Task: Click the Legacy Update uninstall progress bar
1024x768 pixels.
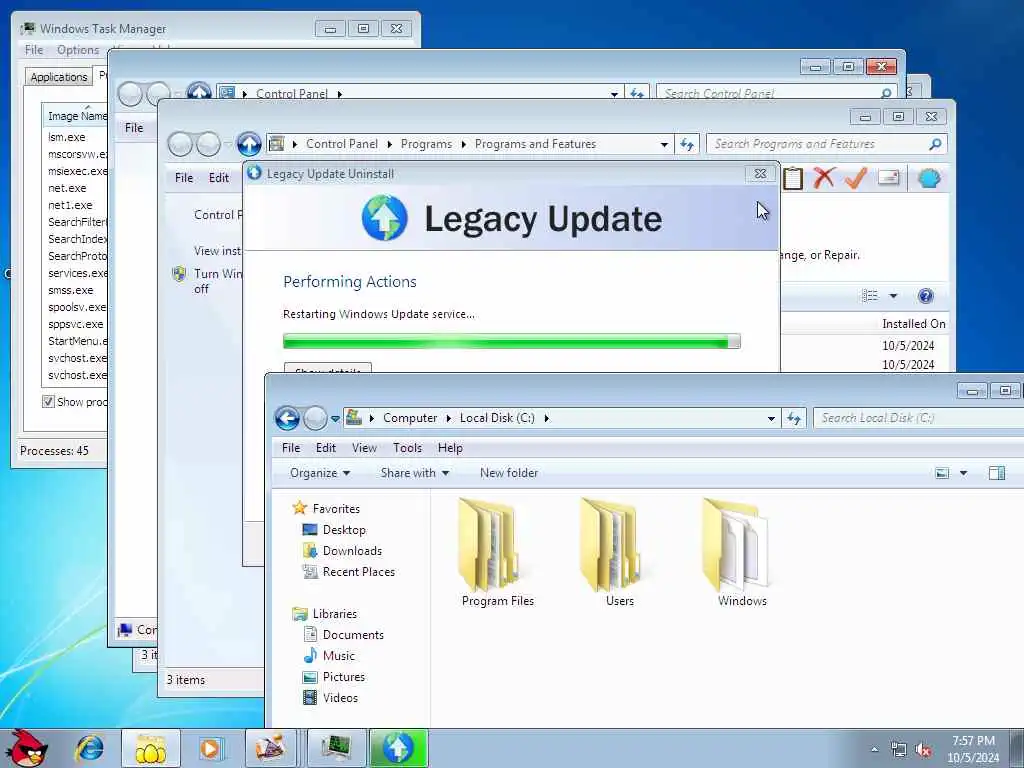Action: [511, 341]
